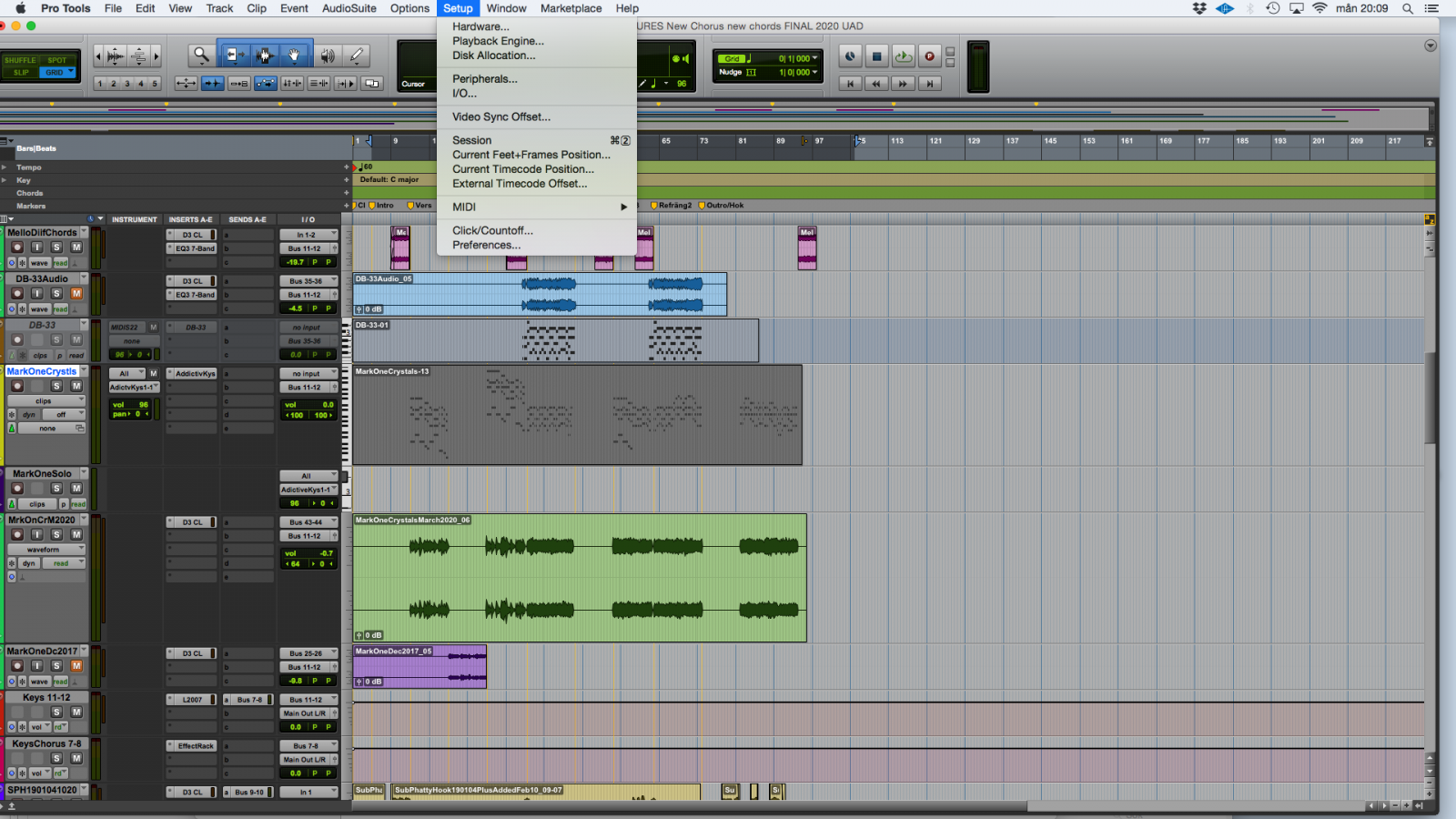This screenshot has height=819, width=1456.
Task: Open the Grid value dropdown
Action: coord(814,58)
